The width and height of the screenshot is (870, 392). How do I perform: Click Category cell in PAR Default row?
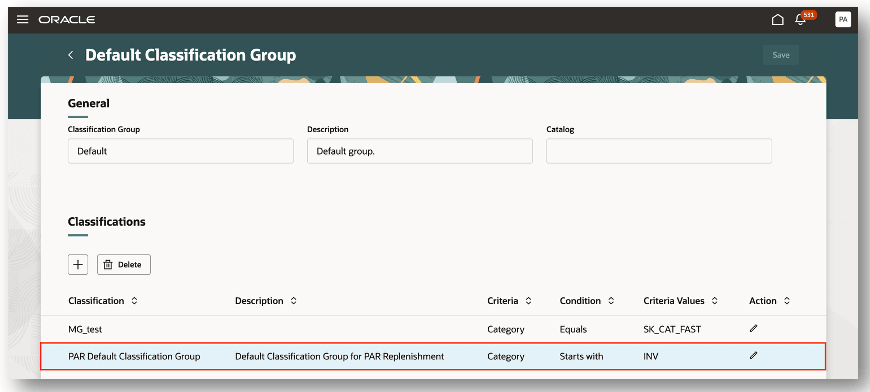(x=505, y=357)
